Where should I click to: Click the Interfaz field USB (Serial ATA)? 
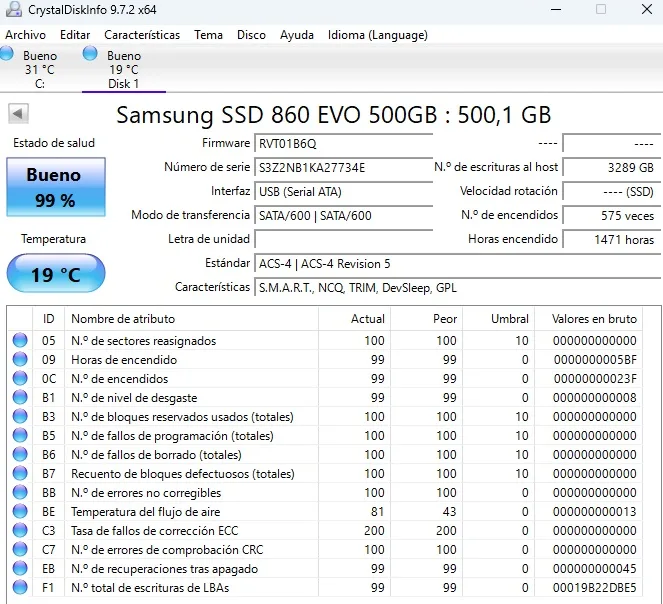[343, 192]
